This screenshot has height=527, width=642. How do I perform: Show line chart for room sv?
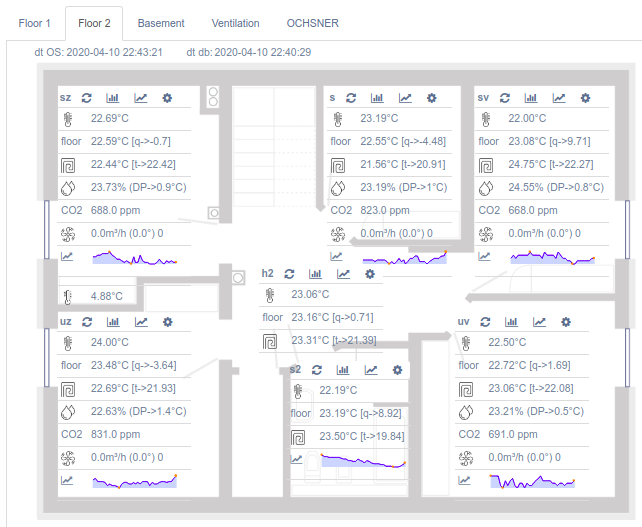pyautogui.click(x=560, y=98)
